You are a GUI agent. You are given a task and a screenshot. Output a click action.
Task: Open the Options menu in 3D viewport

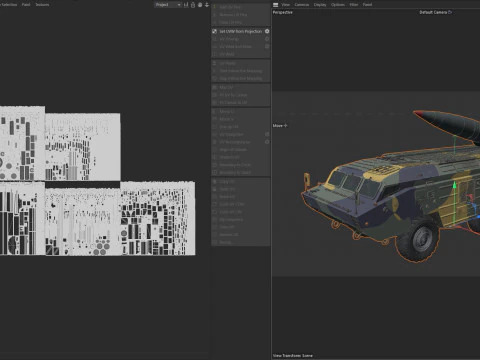tap(338, 5)
